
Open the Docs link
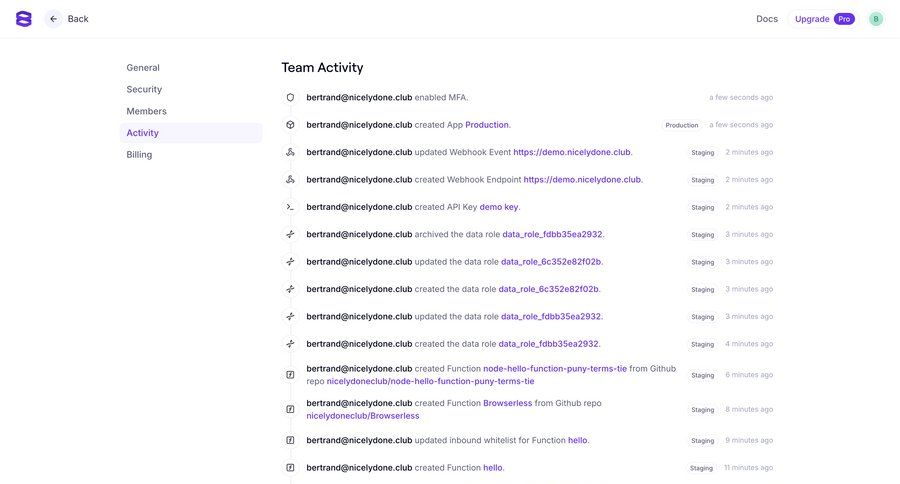(766, 19)
